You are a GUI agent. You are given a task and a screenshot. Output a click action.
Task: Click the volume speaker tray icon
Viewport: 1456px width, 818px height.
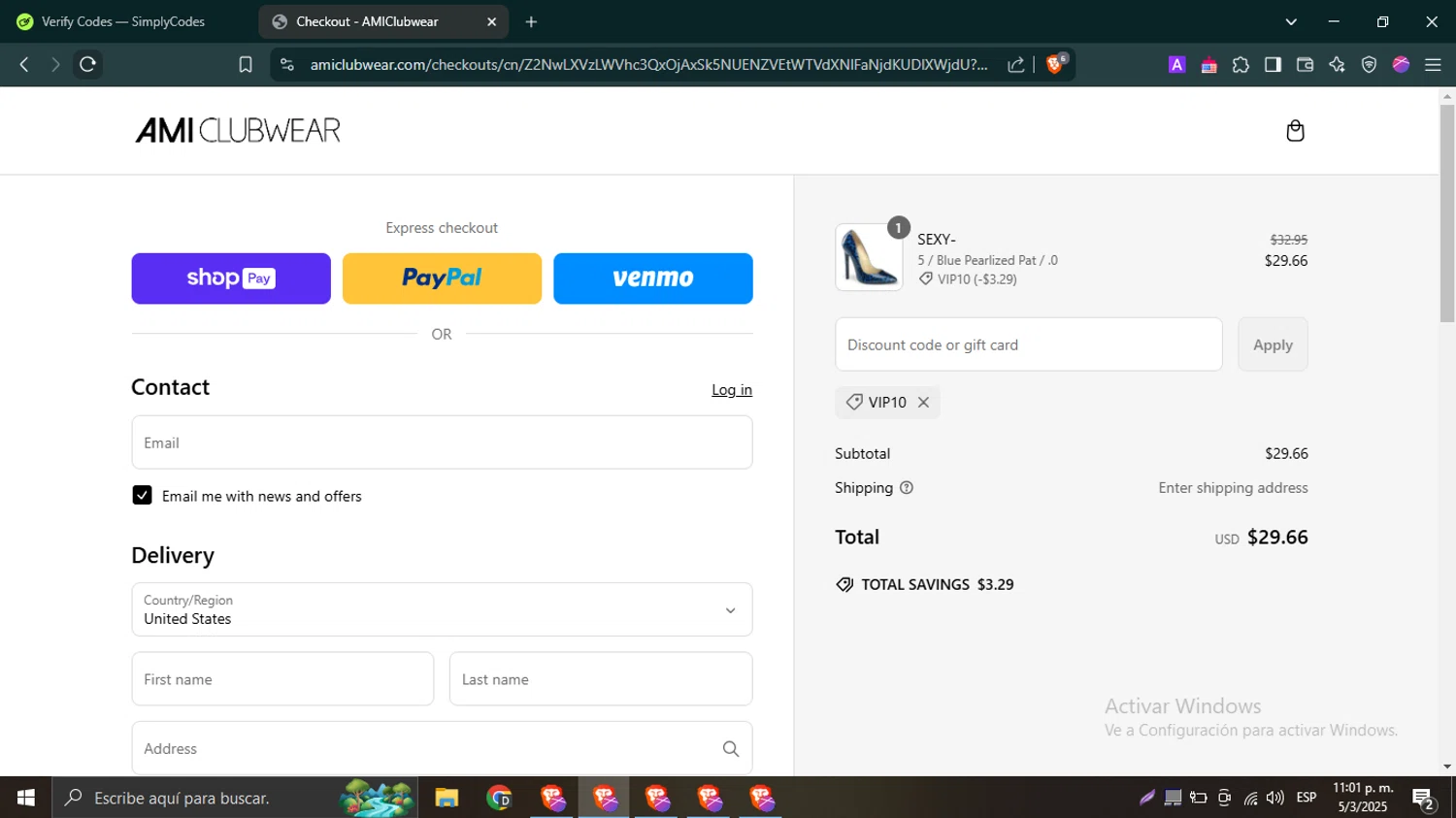1275,798
